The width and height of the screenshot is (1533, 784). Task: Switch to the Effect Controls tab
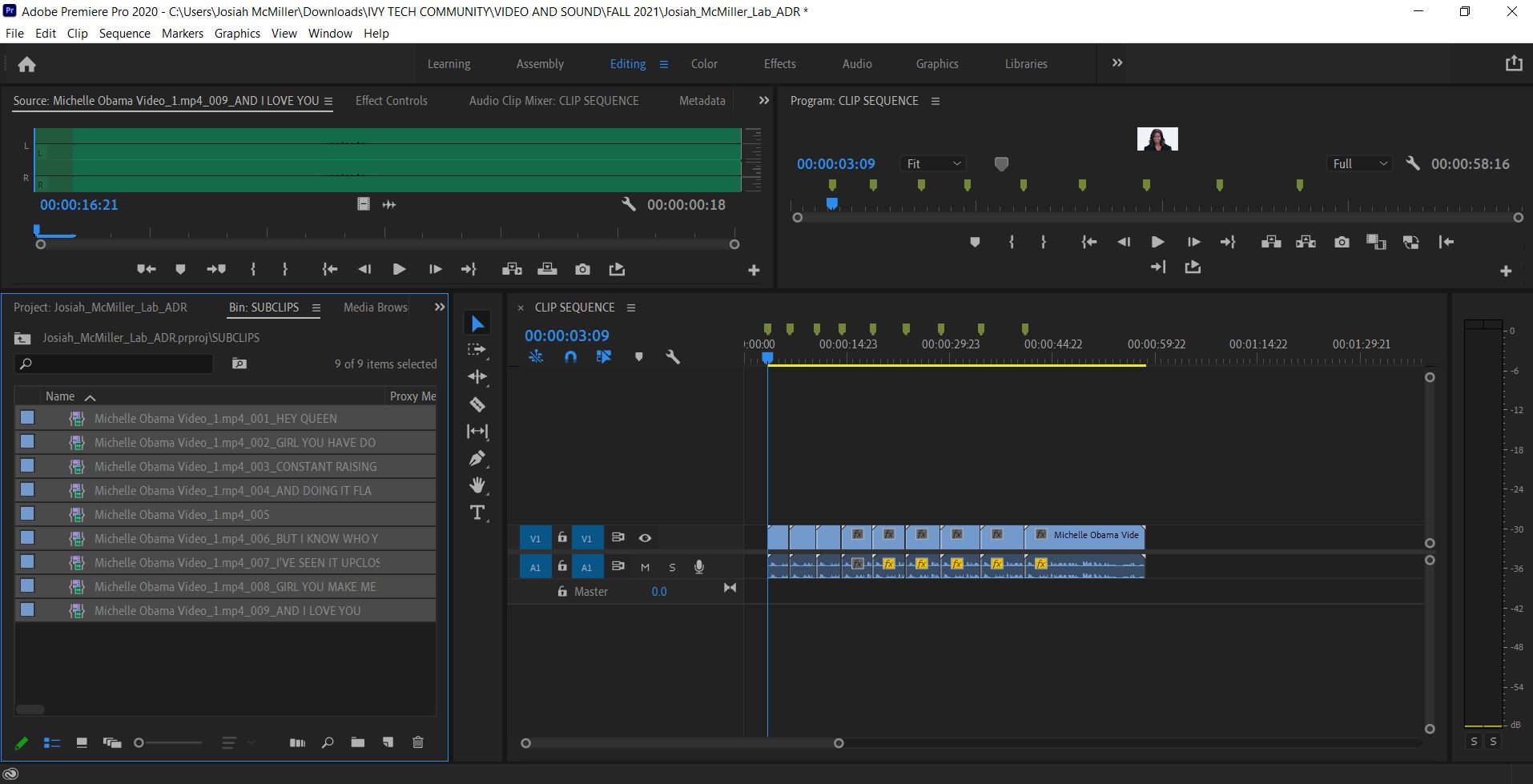[392, 100]
